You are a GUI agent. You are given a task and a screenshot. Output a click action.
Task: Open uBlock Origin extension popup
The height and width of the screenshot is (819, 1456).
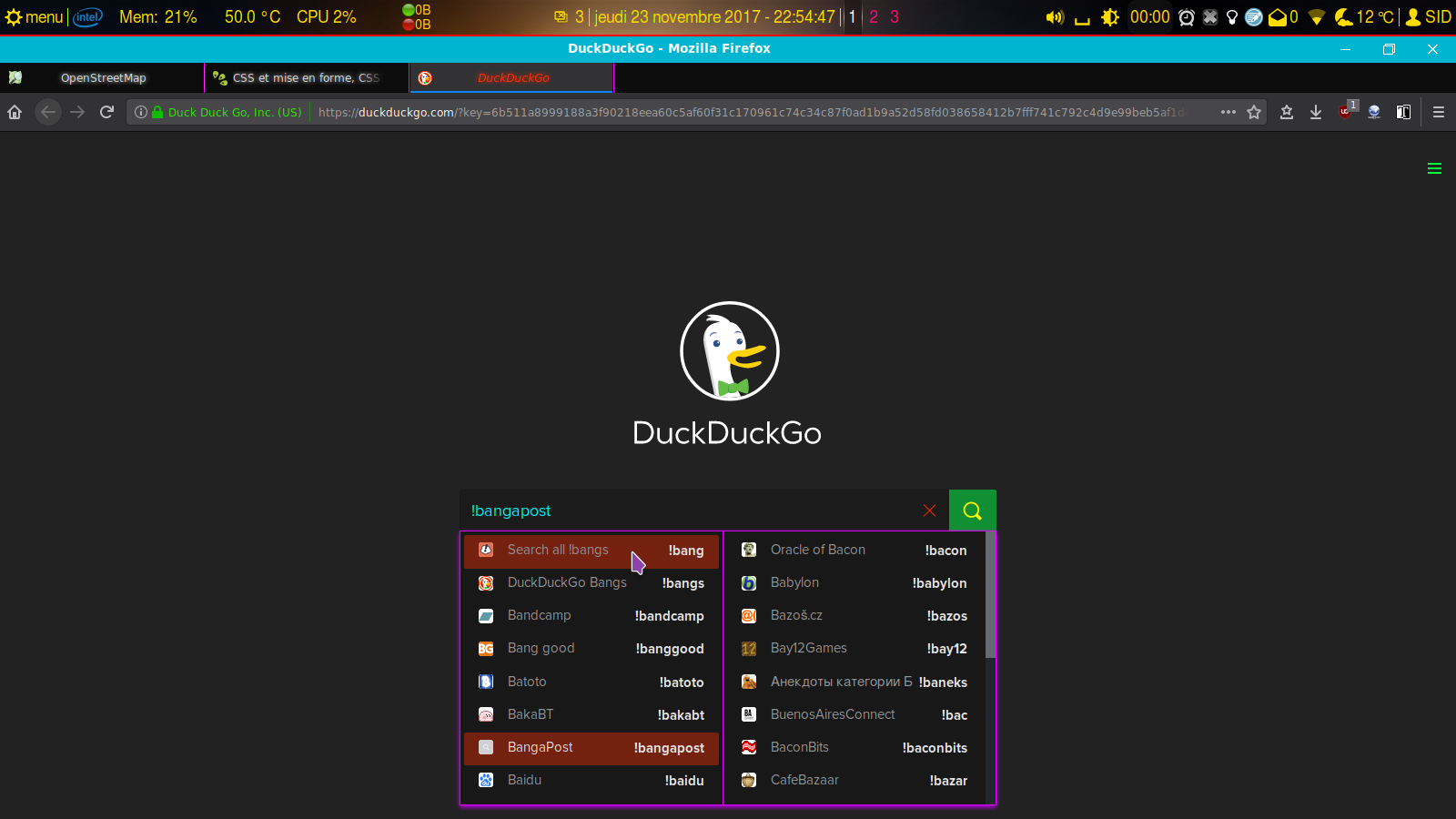tap(1346, 111)
